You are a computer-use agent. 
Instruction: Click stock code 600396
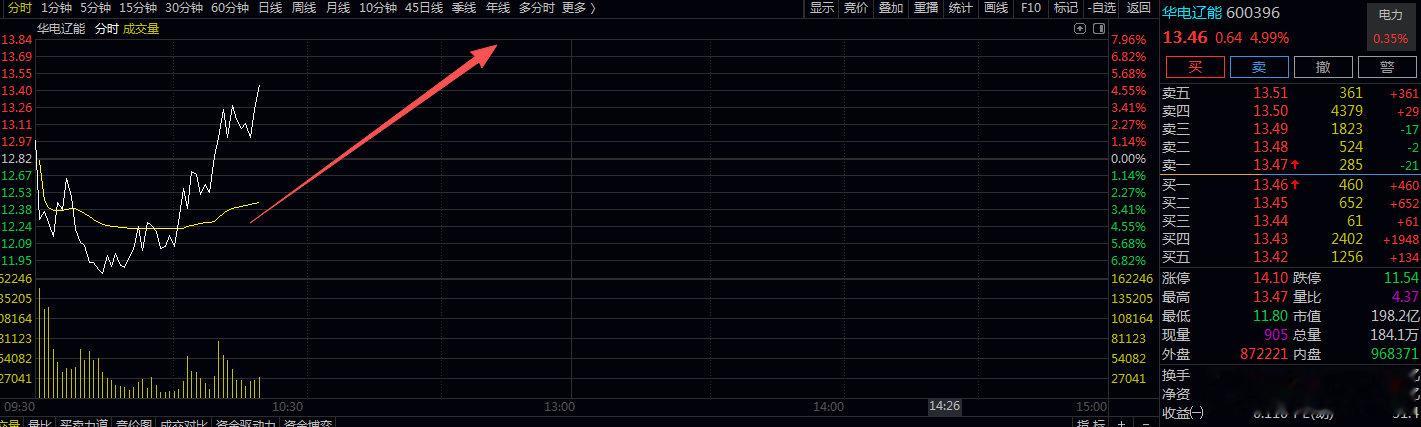pos(1253,13)
